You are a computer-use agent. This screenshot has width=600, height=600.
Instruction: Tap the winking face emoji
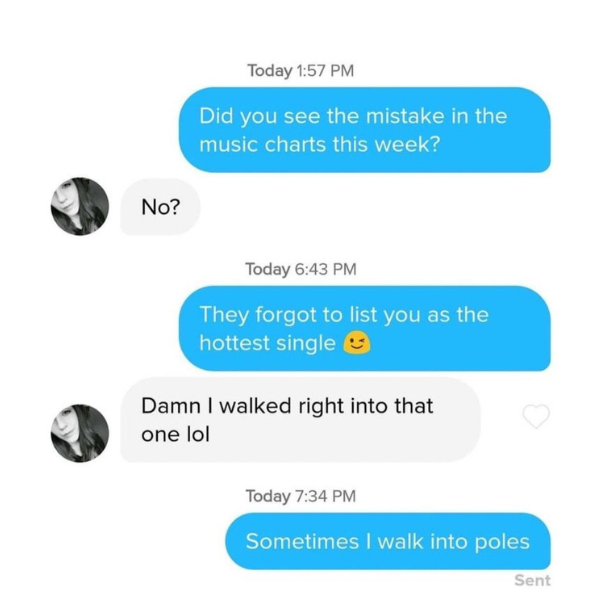pyautogui.click(x=356, y=343)
